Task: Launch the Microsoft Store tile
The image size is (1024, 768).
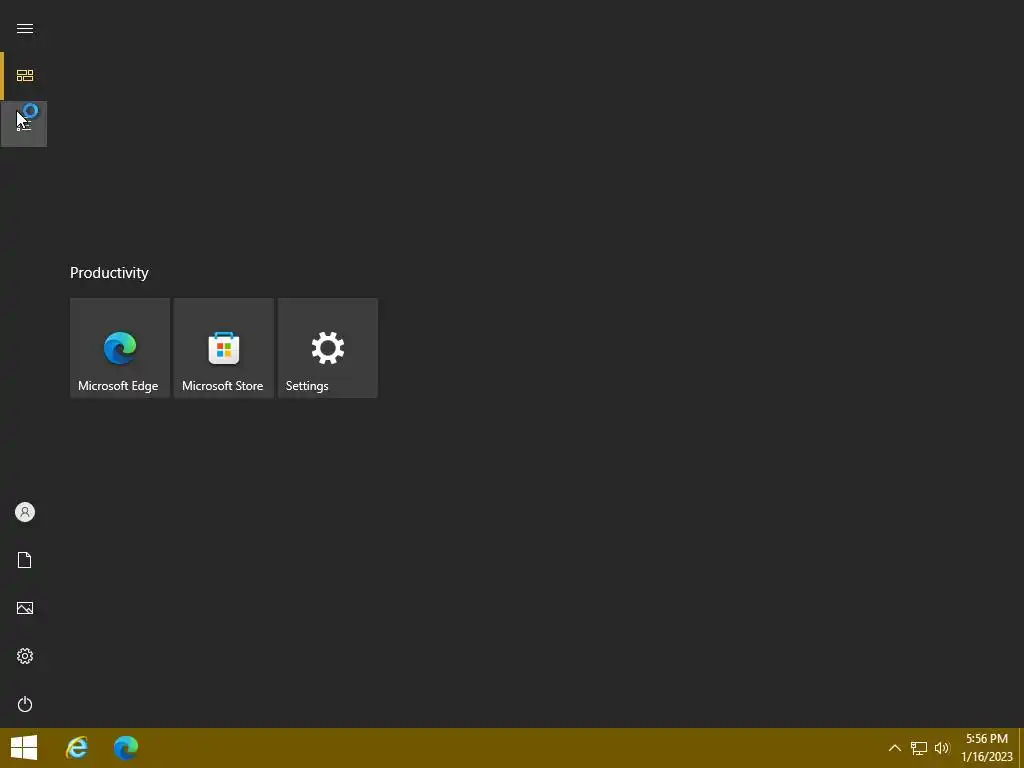Action: 224,348
